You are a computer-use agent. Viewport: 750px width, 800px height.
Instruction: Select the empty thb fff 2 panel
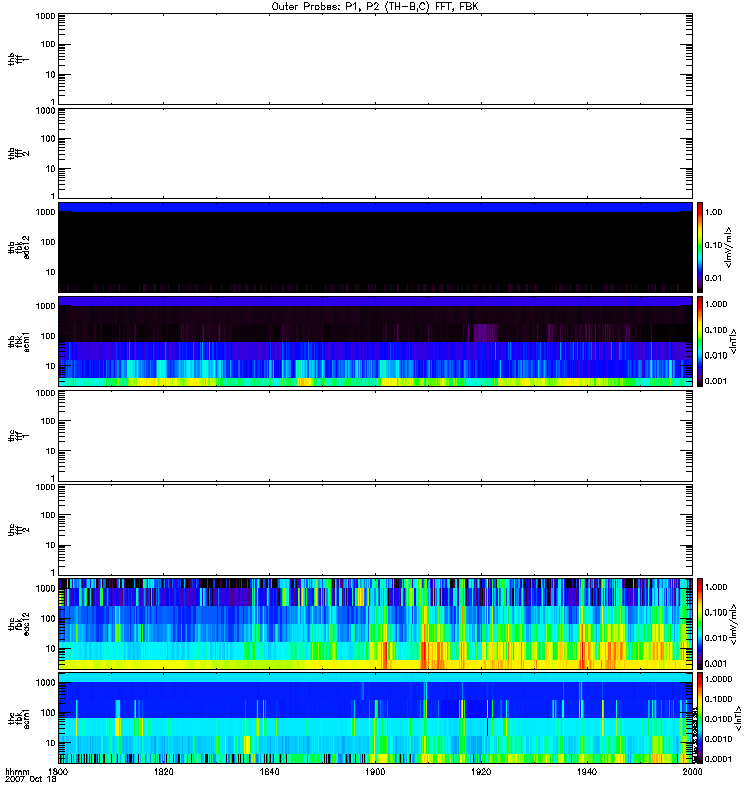375,152
